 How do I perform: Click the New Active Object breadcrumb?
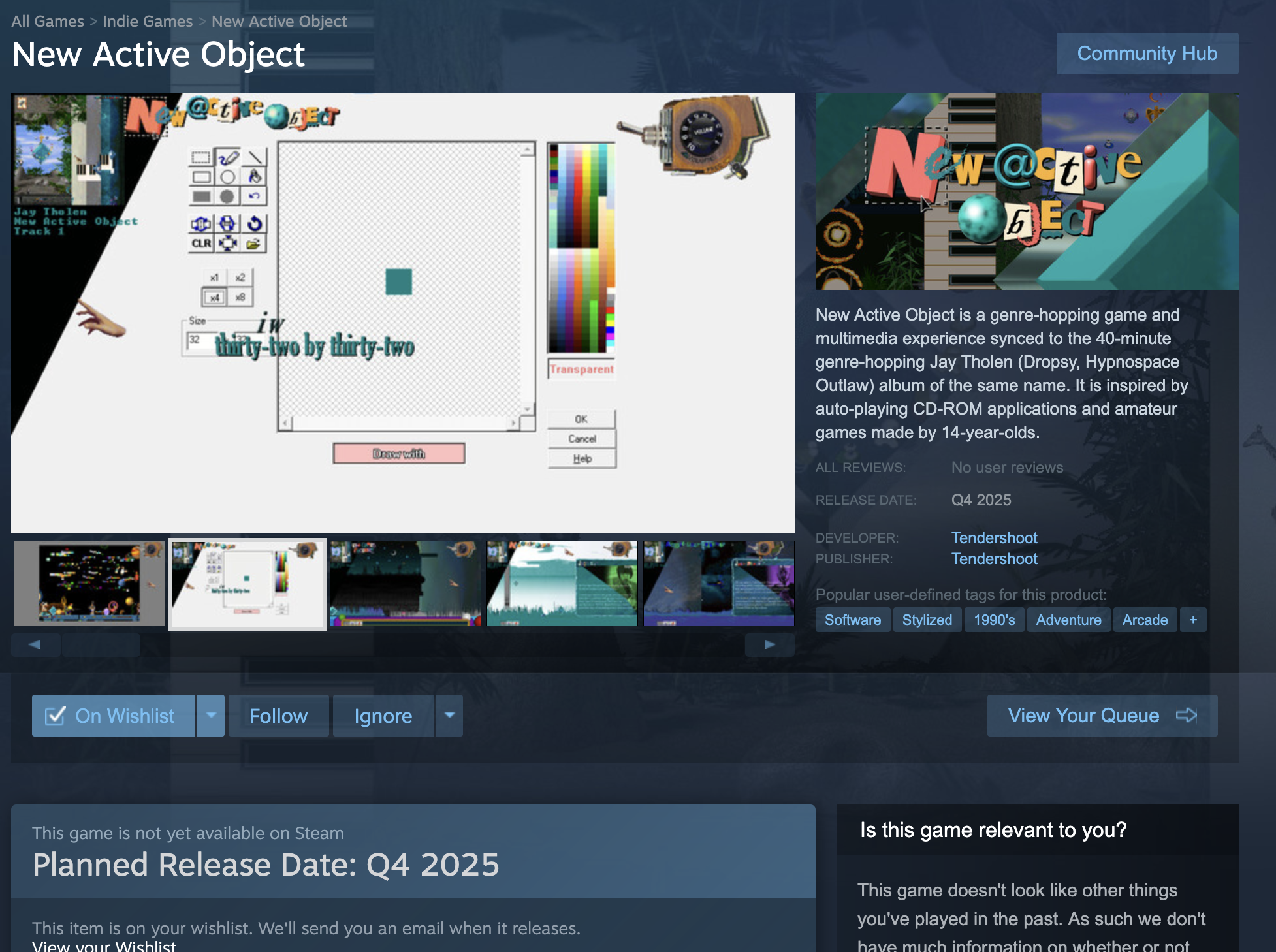279,21
